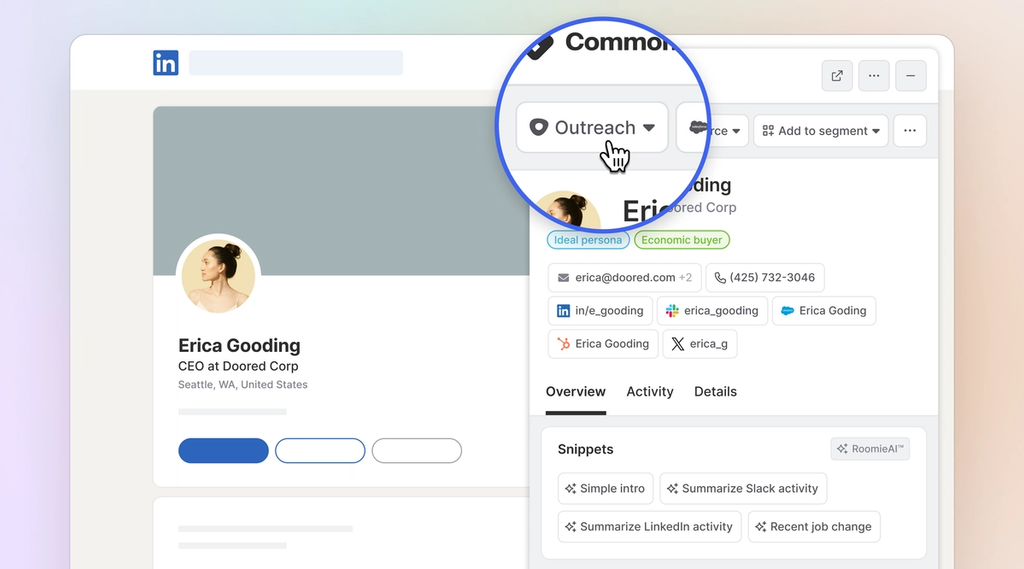Image resolution: width=1024 pixels, height=569 pixels.
Task: Click Erica Gooding's LinkedIn profile photo
Action: [x=218, y=276]
